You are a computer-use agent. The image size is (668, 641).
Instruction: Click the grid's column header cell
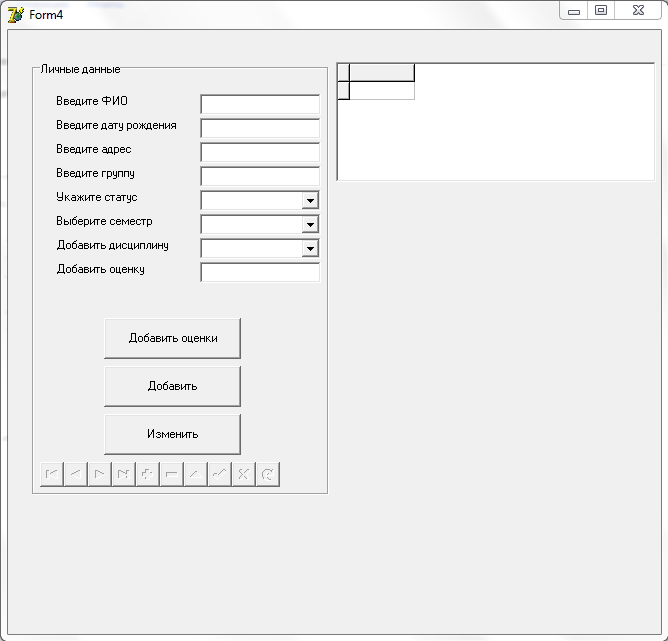[x=382, y=73]
